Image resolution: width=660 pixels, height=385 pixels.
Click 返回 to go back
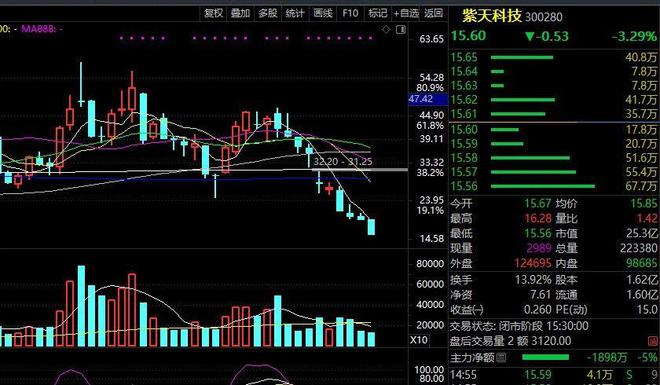[434, 13]
